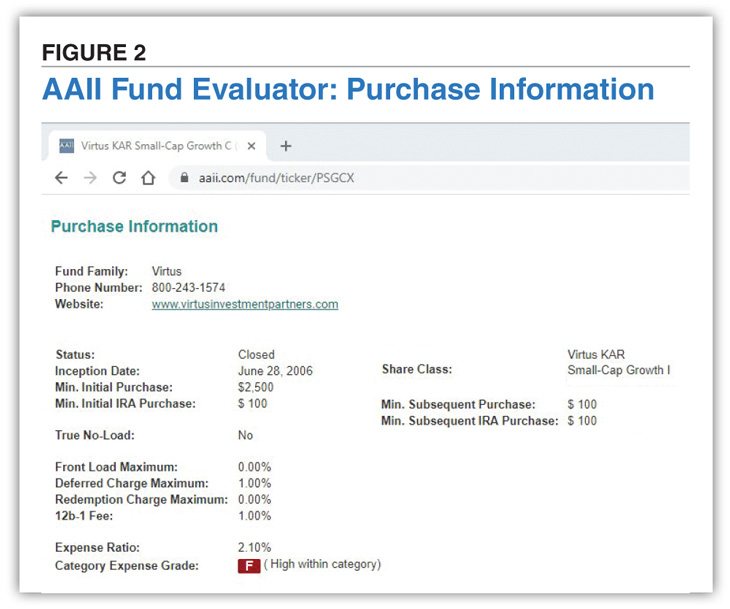Click the Front Load Maximum label
This screenshot has width=730, height=609.
(x=116, y=467)
